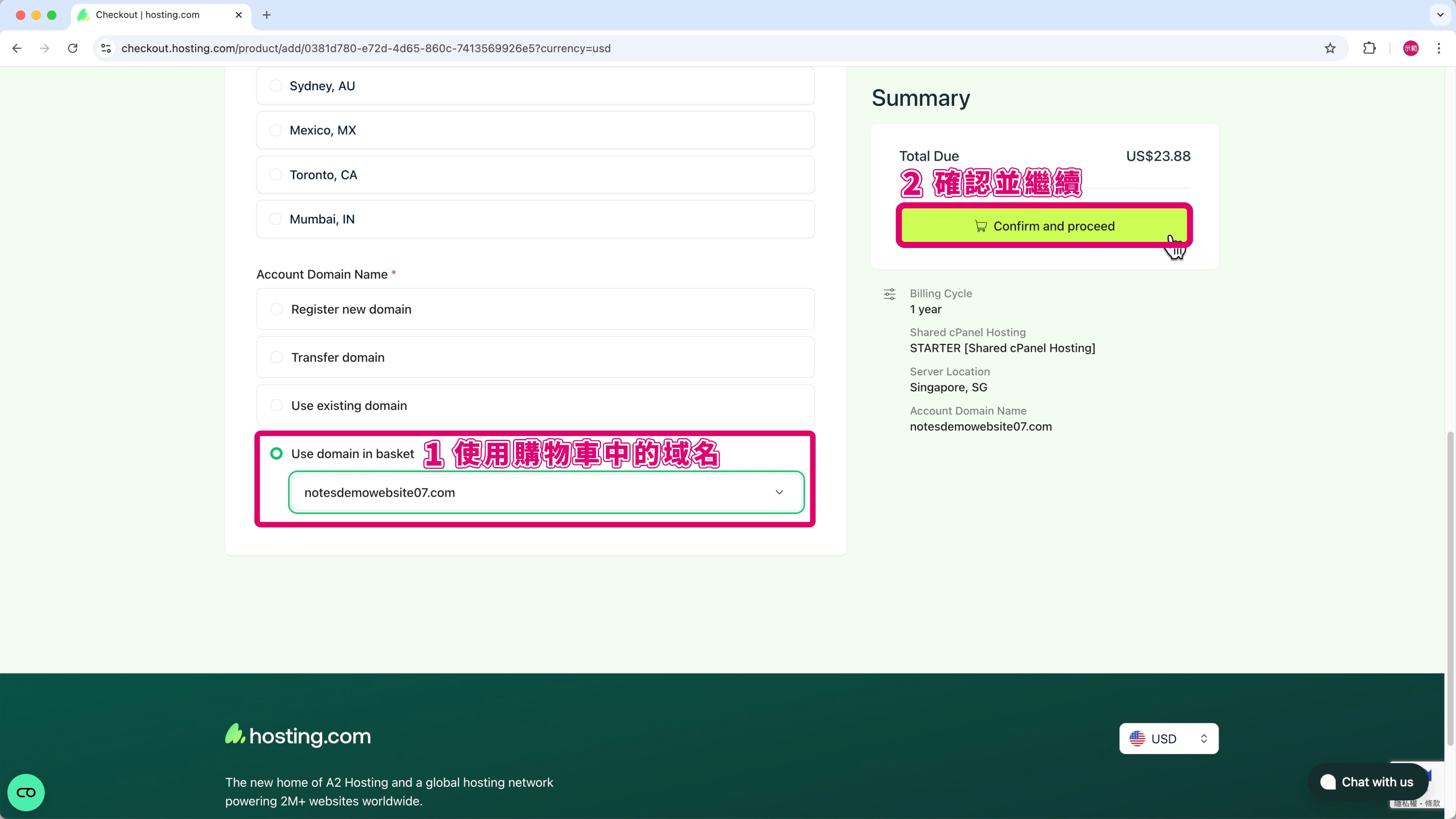Open a new browser tab

coord(267,15)
